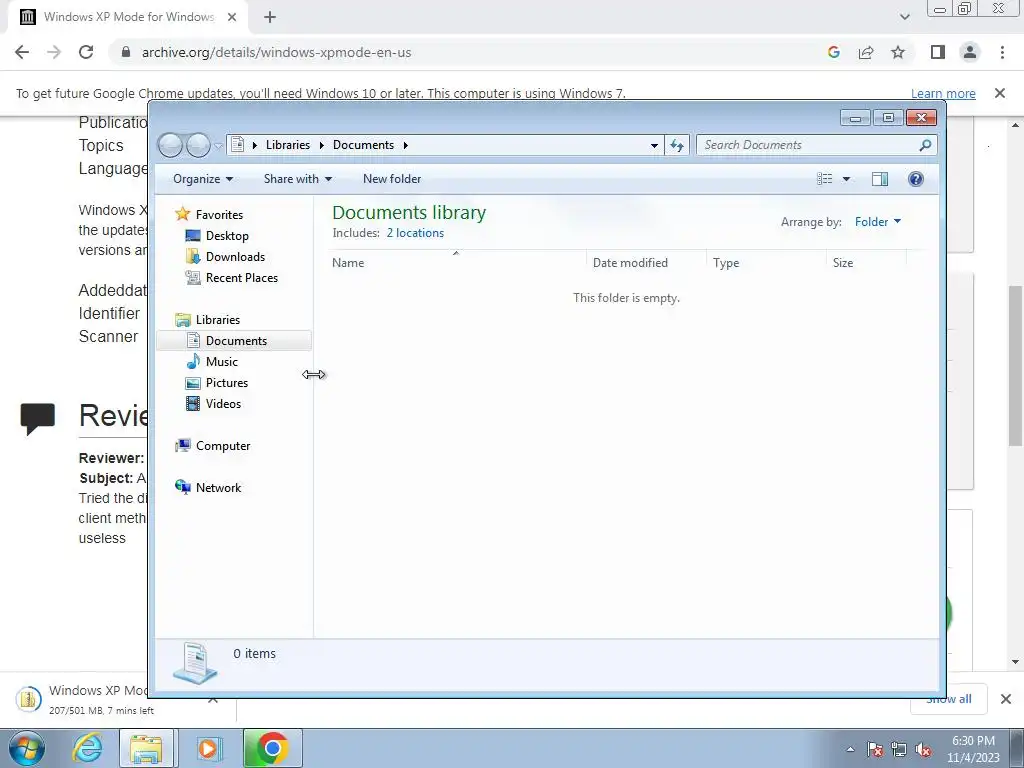Image resolution: width=1024 pixels, height=768 pixels.
Task: Open Chrome three-dot menu
Action: pos(1002,52)
